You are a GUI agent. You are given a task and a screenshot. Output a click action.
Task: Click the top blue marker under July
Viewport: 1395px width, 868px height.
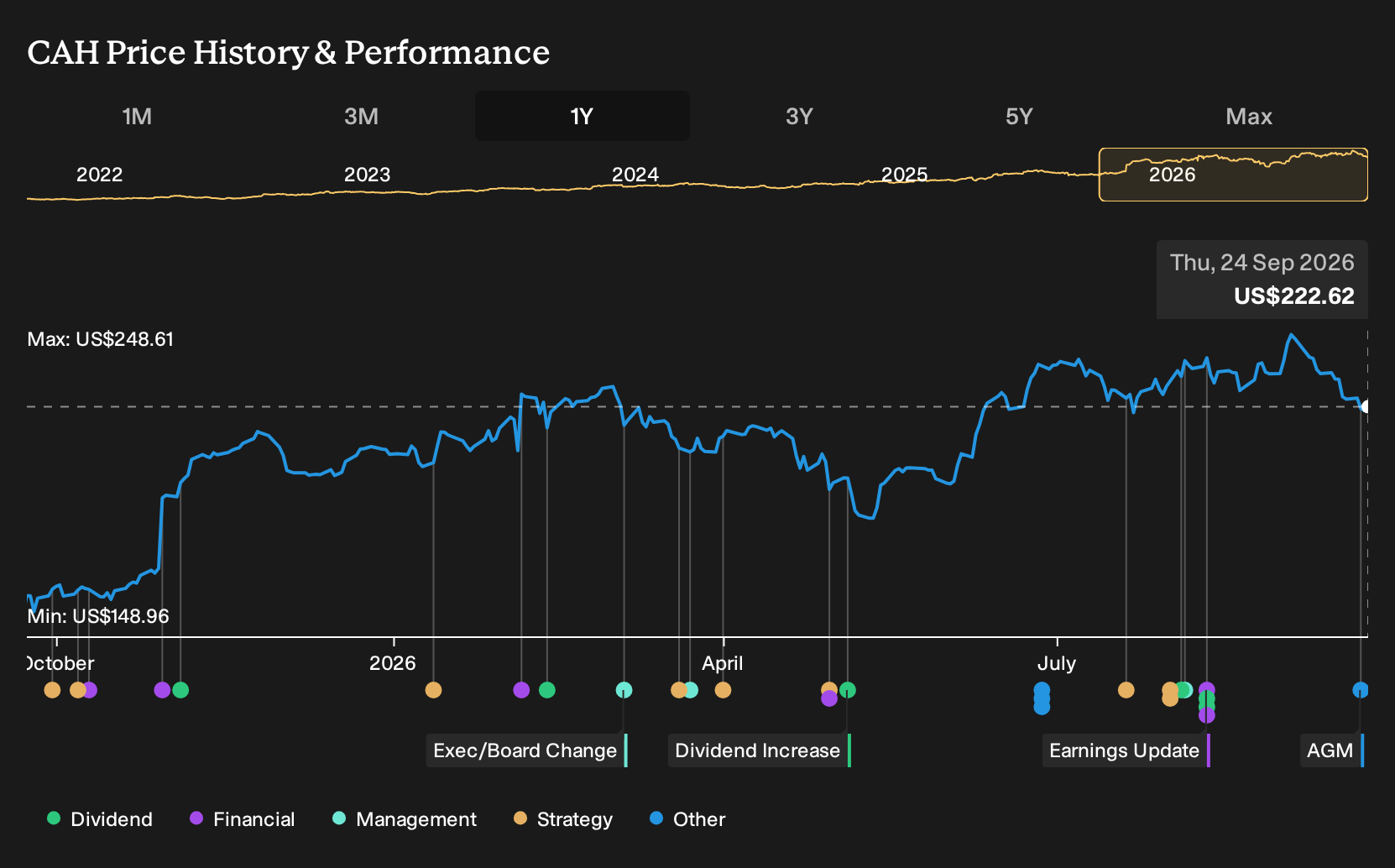click(x=1042, y=690)
